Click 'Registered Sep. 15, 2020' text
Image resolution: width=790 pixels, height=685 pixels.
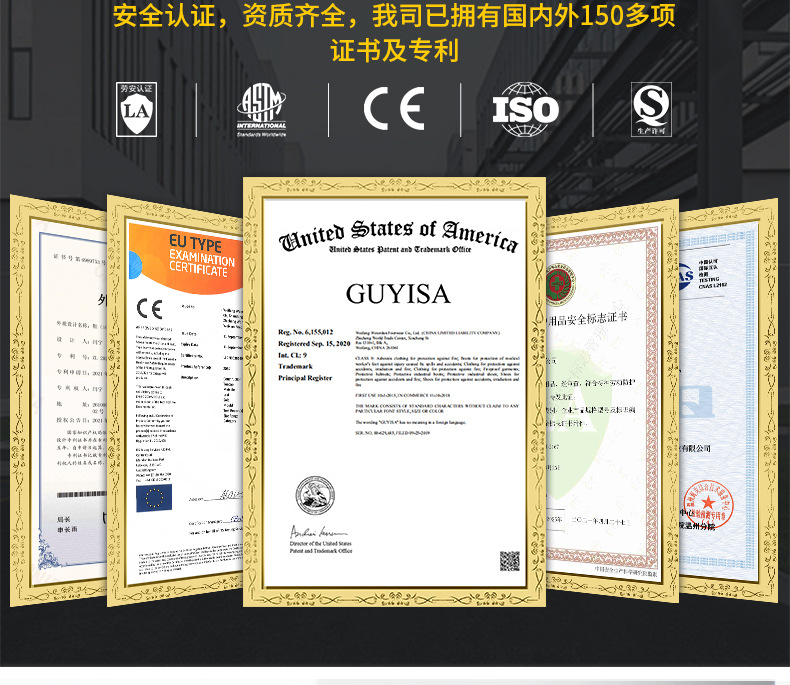point(314,344)
